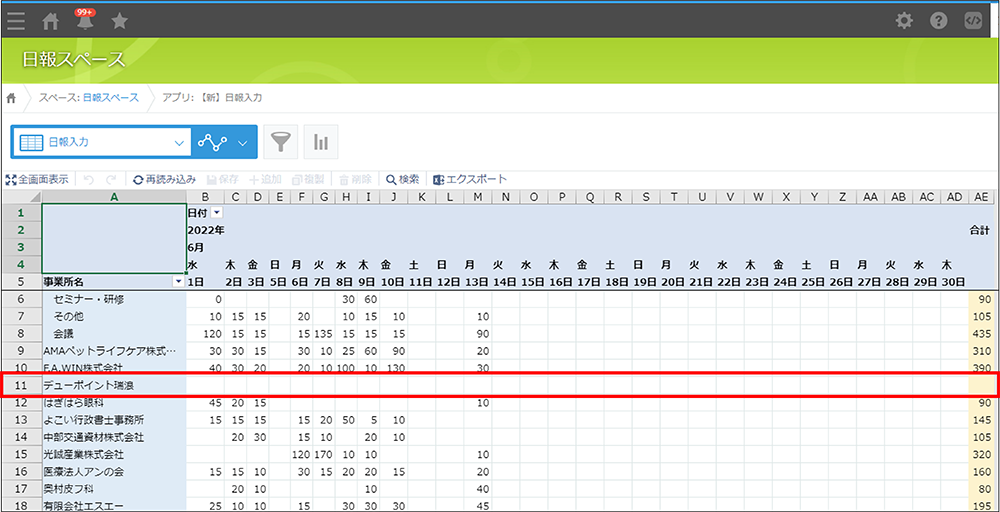This screenshot has height=512, width=1000.
Task: Click the 合計 total header cell
Action: (981, 231)
